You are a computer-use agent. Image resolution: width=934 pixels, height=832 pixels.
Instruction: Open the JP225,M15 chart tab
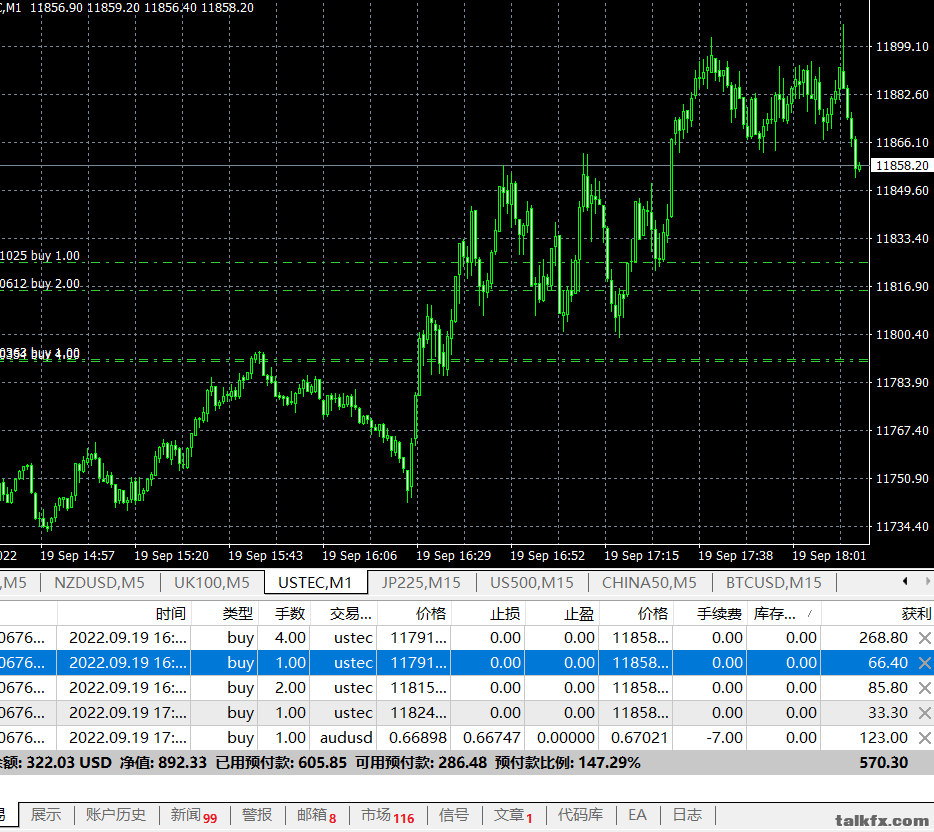click(421, 582)
